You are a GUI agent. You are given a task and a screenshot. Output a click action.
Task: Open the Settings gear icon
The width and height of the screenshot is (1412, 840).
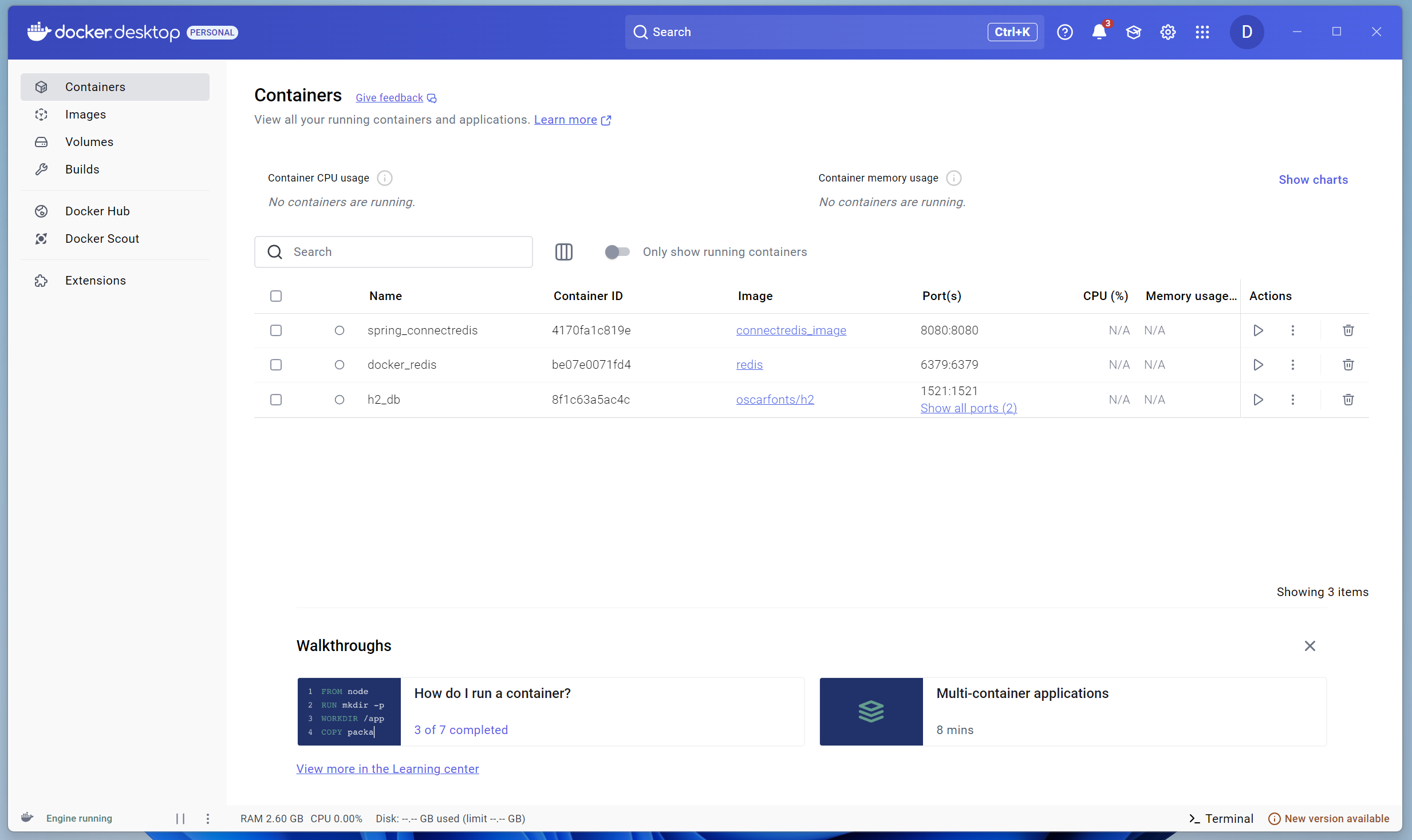(1168, 32)
